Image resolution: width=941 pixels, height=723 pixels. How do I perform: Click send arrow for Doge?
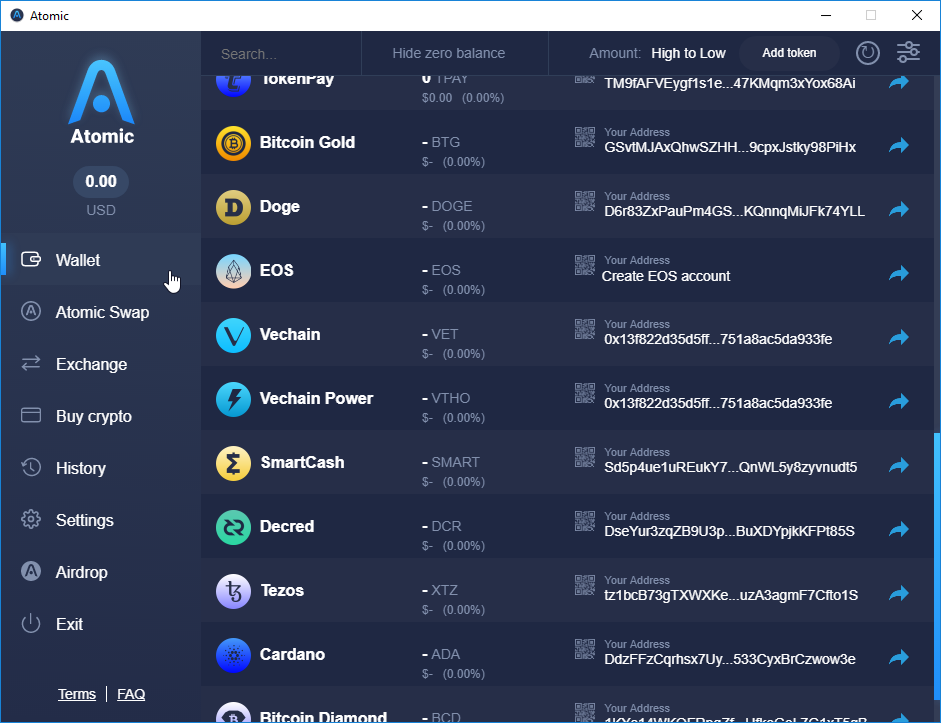(x=898, y=209)
